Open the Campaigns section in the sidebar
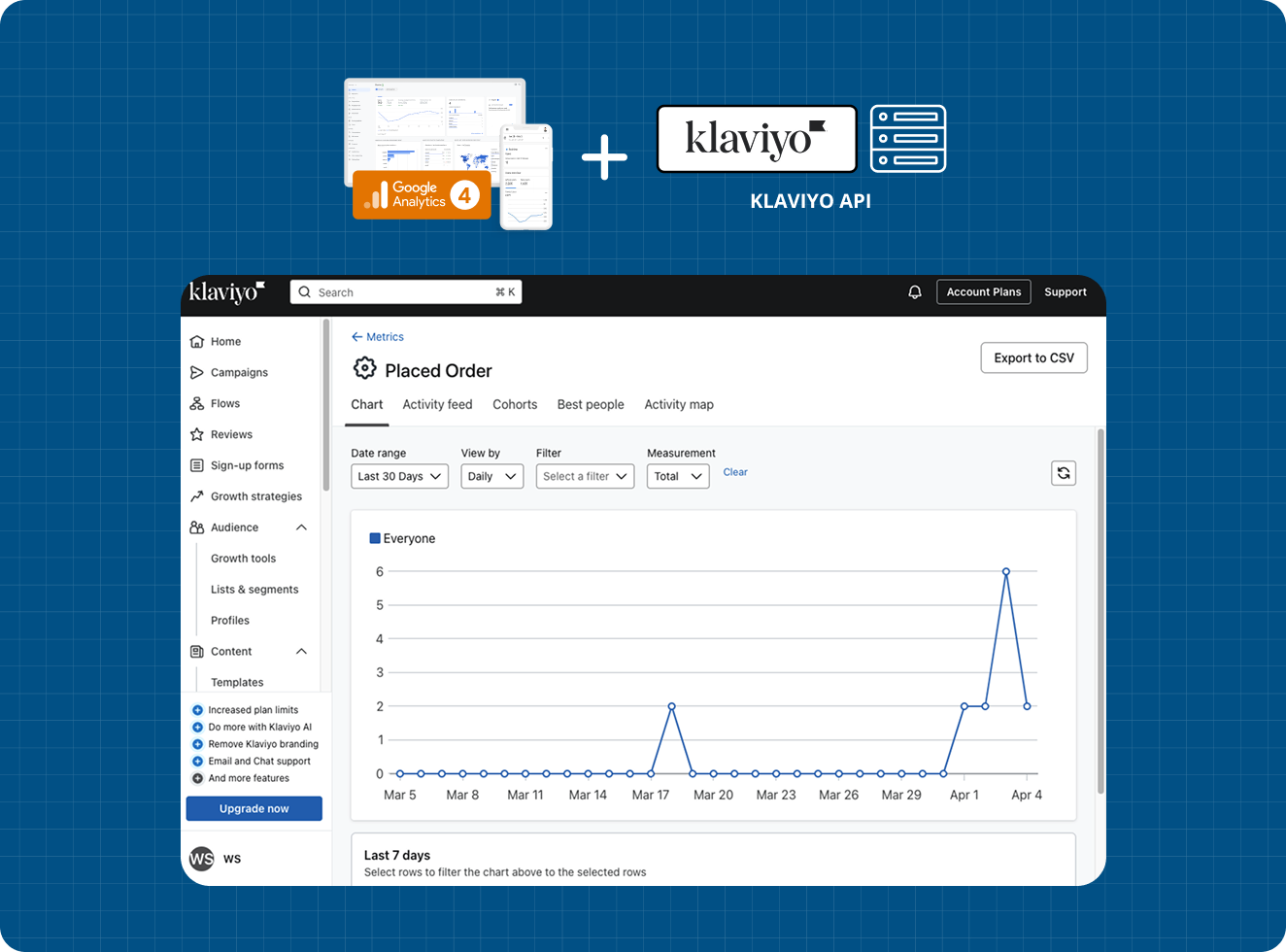The image size is (1286, 952). coord(239,372)
